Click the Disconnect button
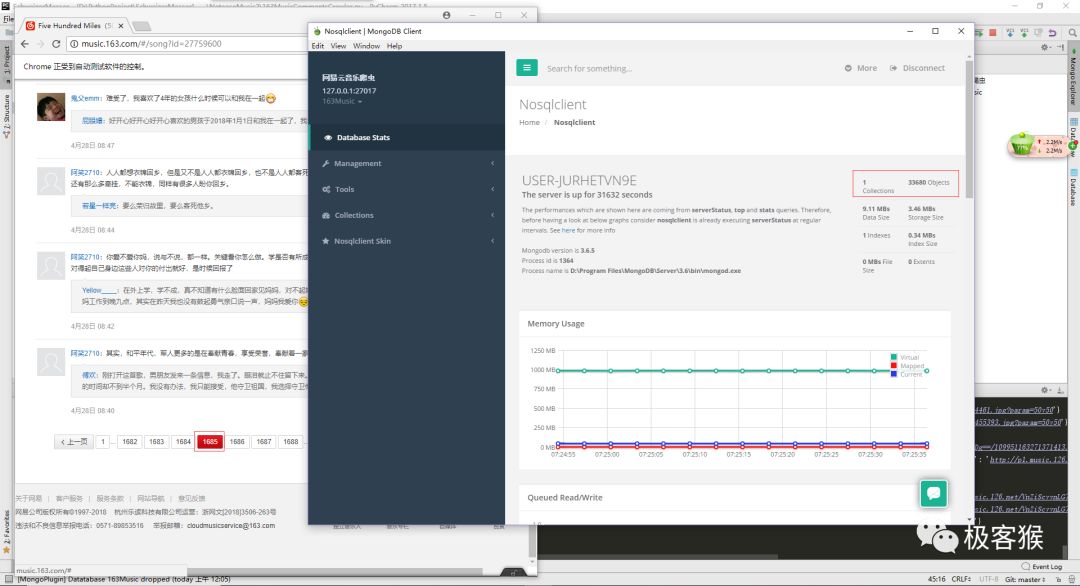 point(917,68)
